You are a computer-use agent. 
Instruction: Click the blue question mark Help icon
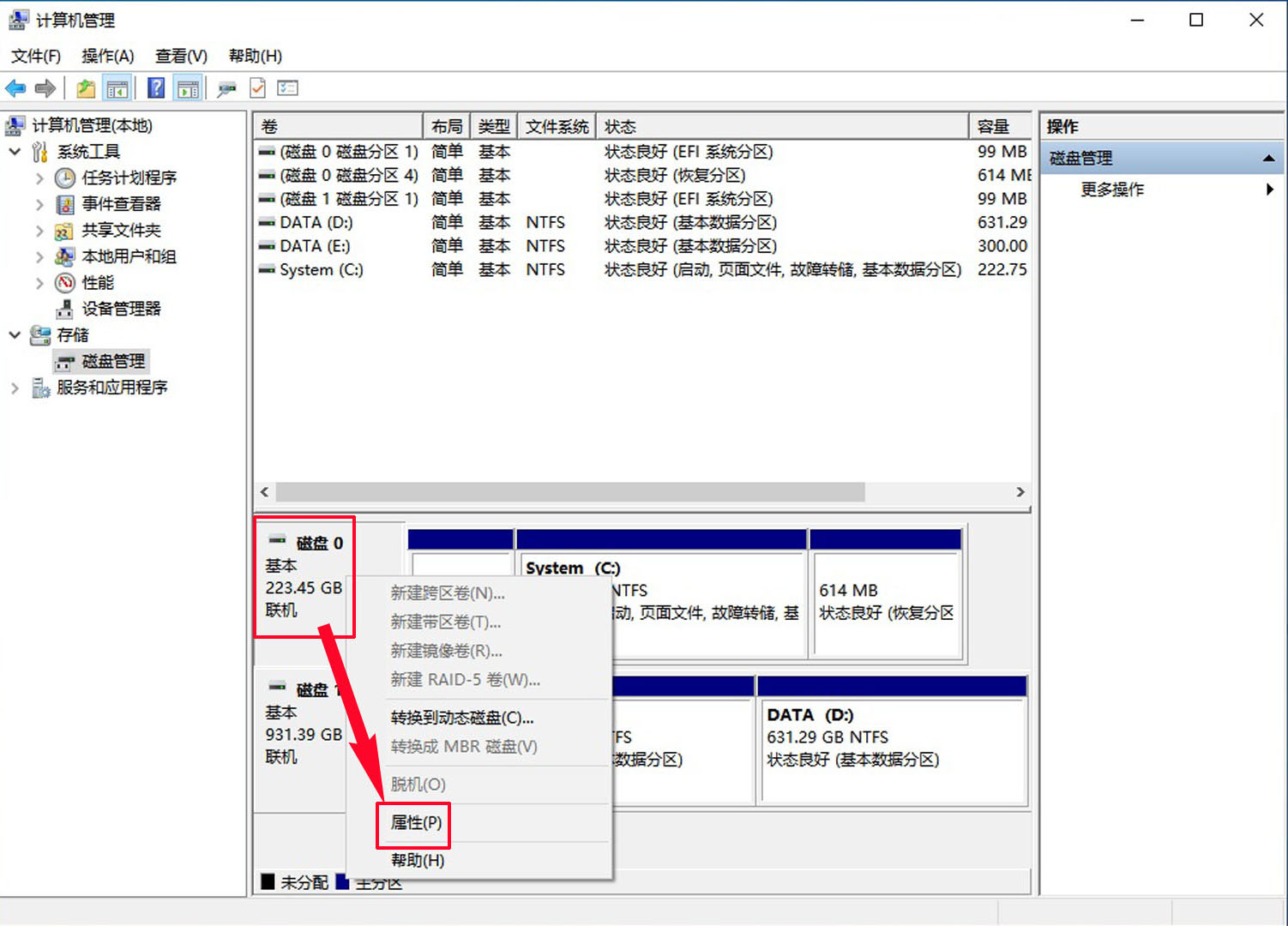[156, 88]
